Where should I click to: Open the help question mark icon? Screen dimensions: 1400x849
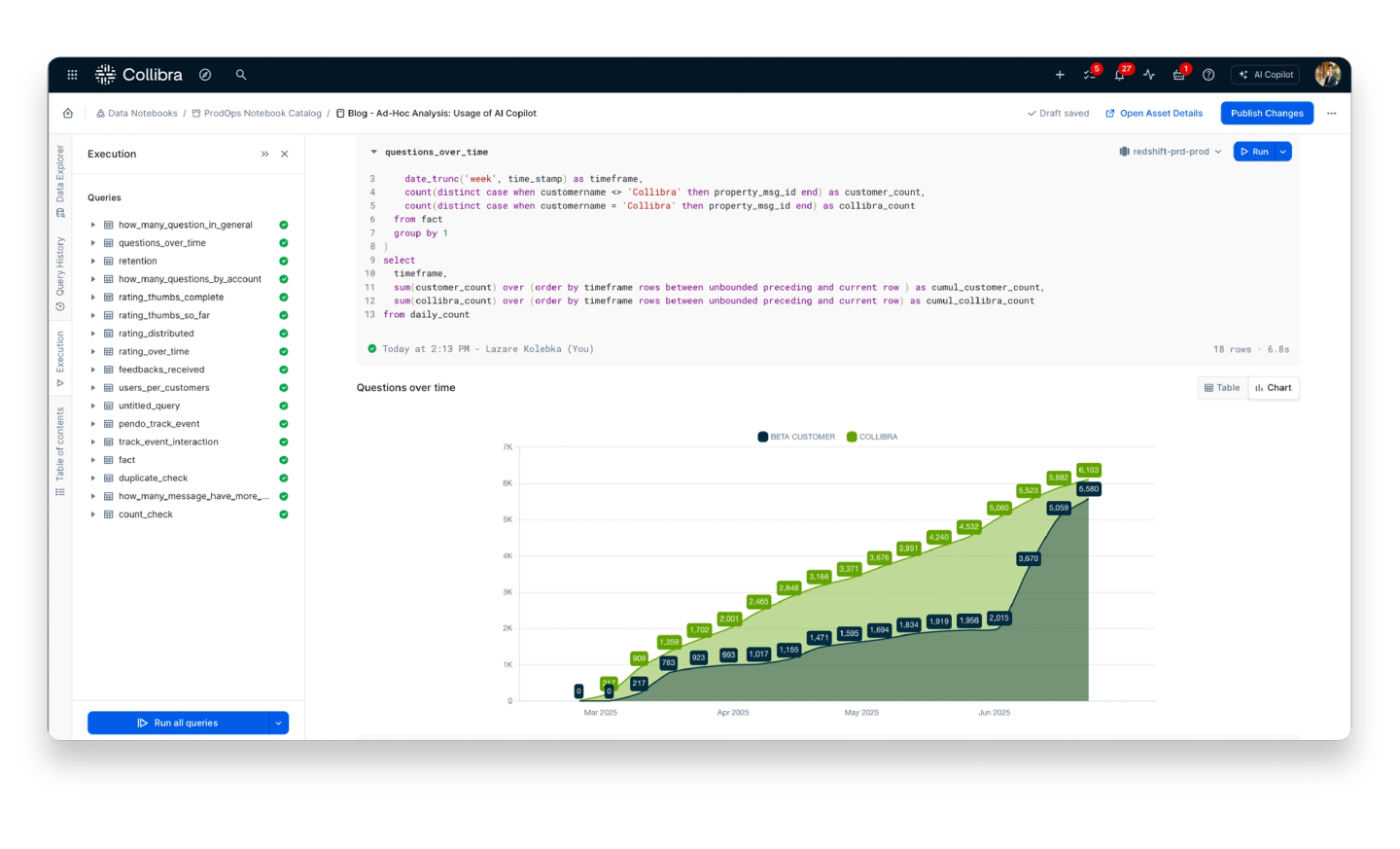(1208, 75)
